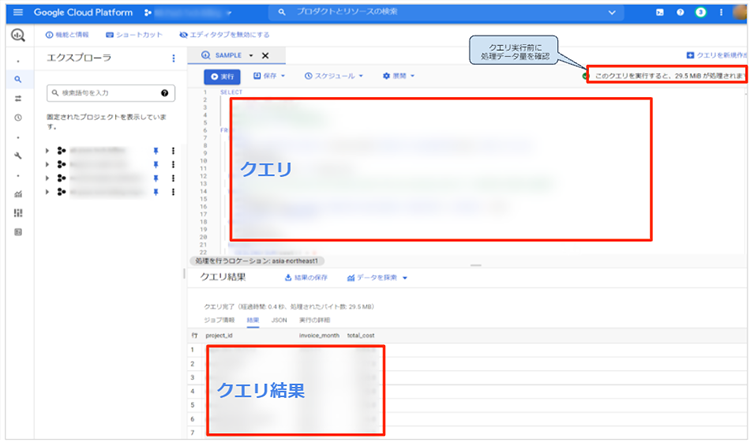
Task: Open the エクスプローラ panel three-dot menu
Action: coord(173,58)
